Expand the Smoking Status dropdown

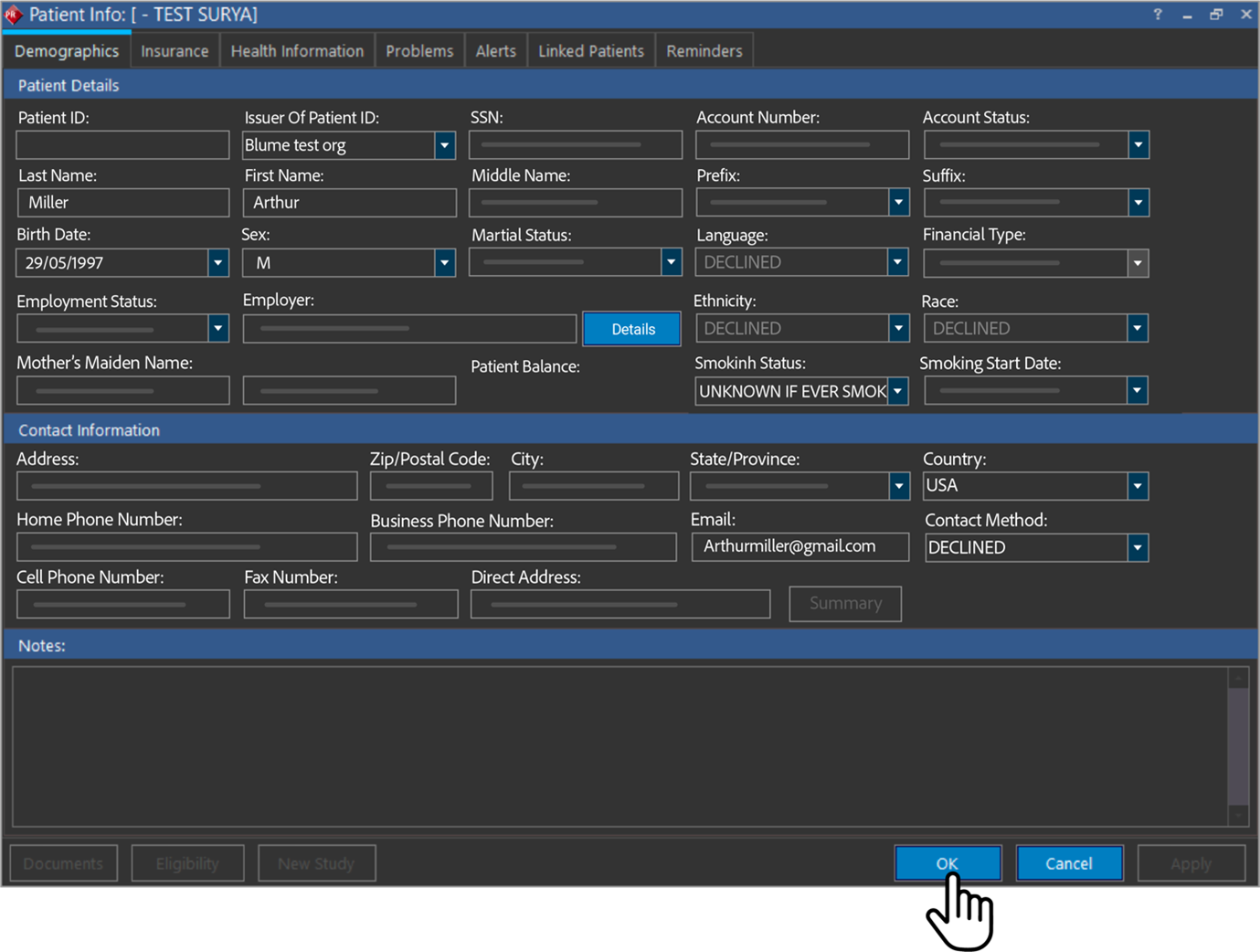pos(898,391)
